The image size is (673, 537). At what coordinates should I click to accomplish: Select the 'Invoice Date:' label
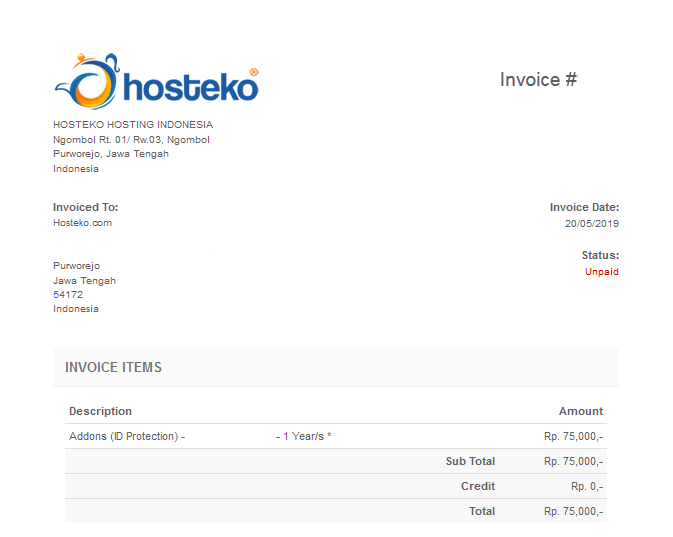[584, 207]
